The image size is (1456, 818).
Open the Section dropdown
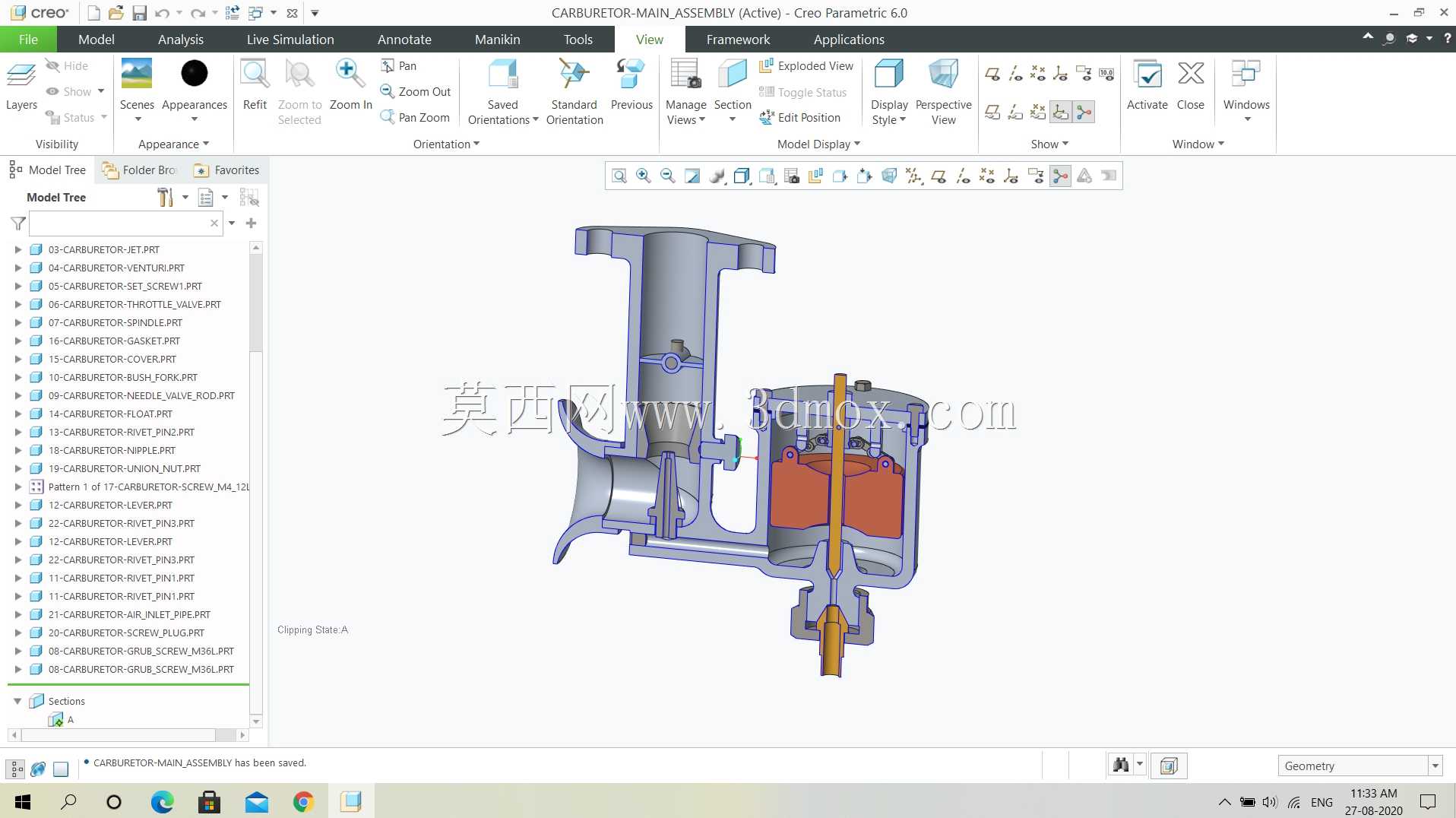point(733,92)
